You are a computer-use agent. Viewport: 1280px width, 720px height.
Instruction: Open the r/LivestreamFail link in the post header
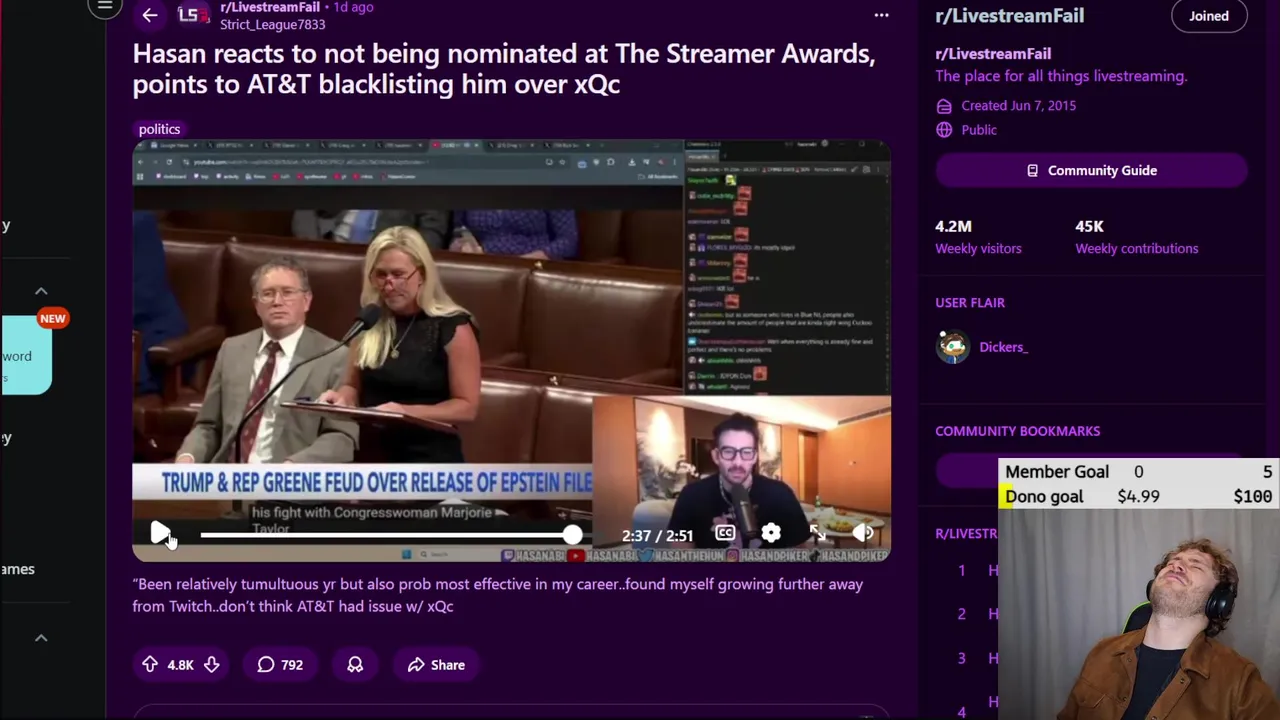click(270, 7)
